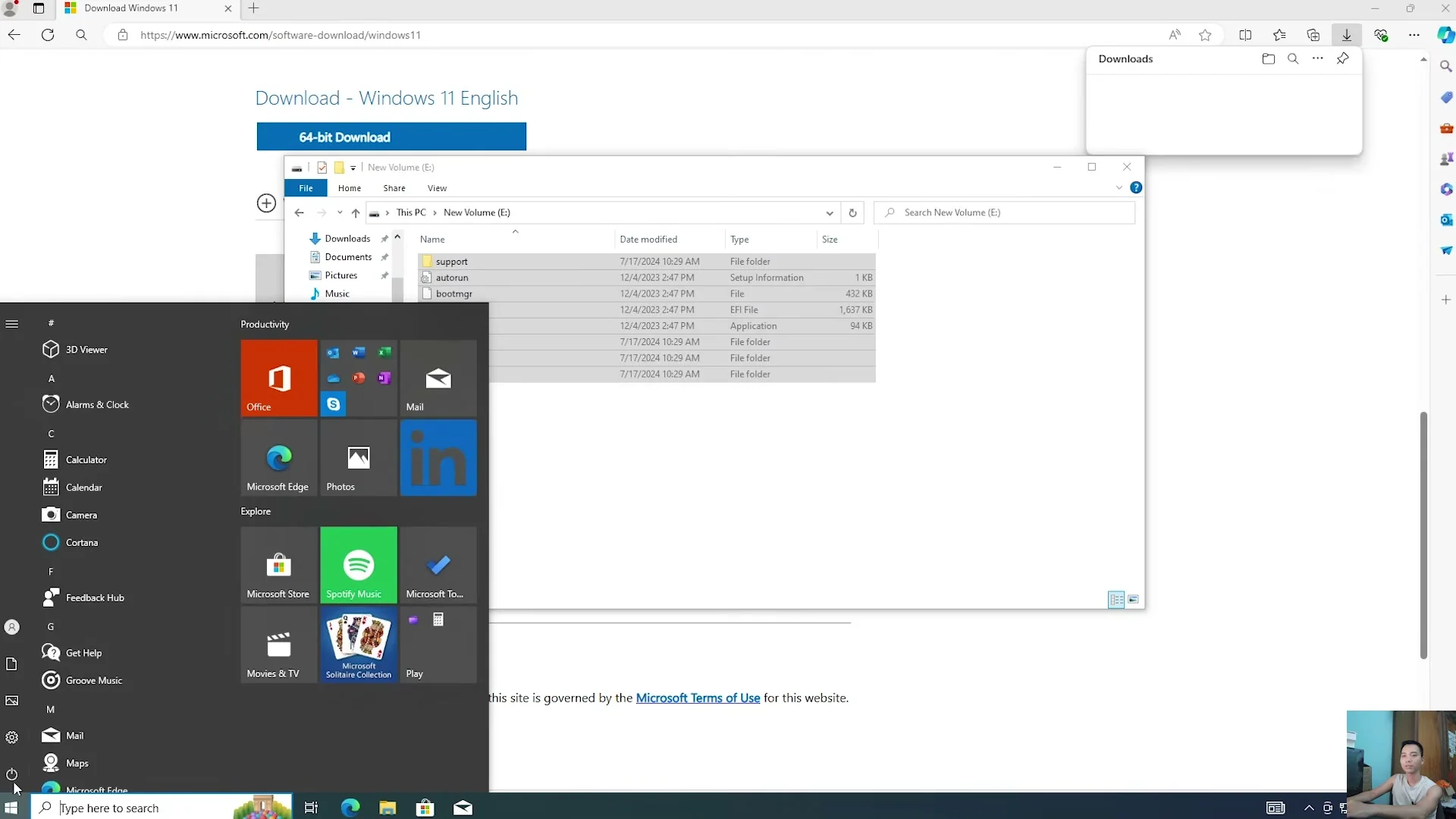
Task: Open the Quick Access Toolbar customize dropdown
Action: tap(353, 168)
